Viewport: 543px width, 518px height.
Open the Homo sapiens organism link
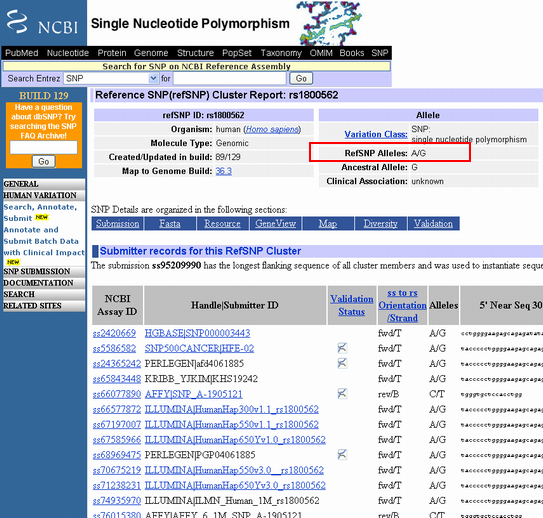point(272,130)
